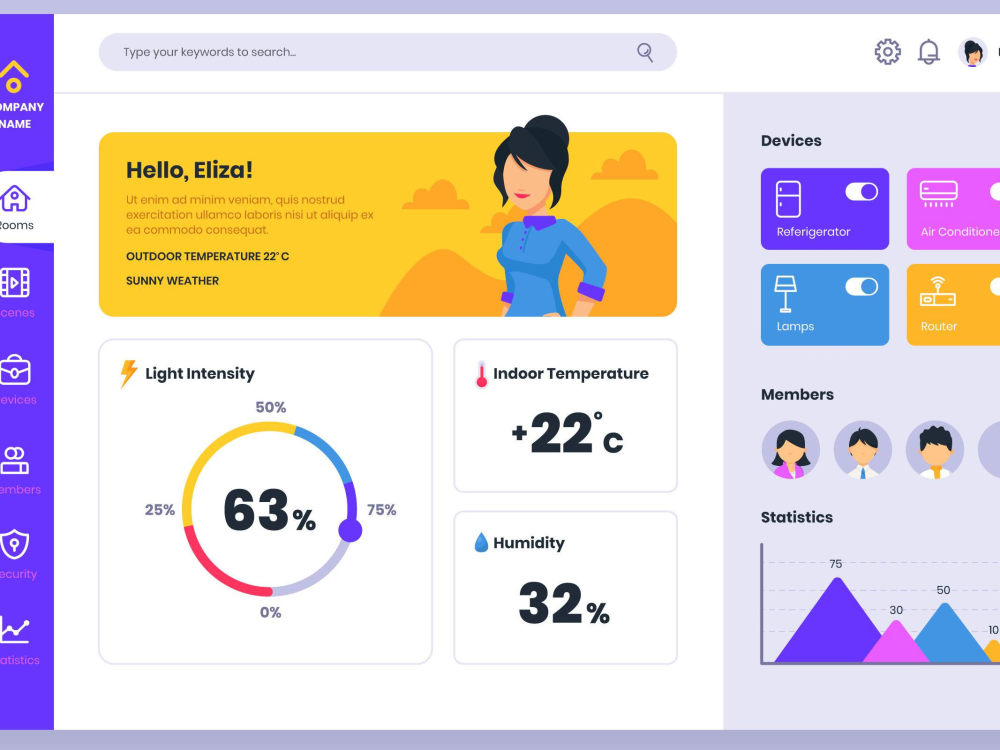Screen dimensions: 1000x750
Task: Click the lightning bolt Light Intensity icon
Action: pyautogui.click(x=129, y=374)
